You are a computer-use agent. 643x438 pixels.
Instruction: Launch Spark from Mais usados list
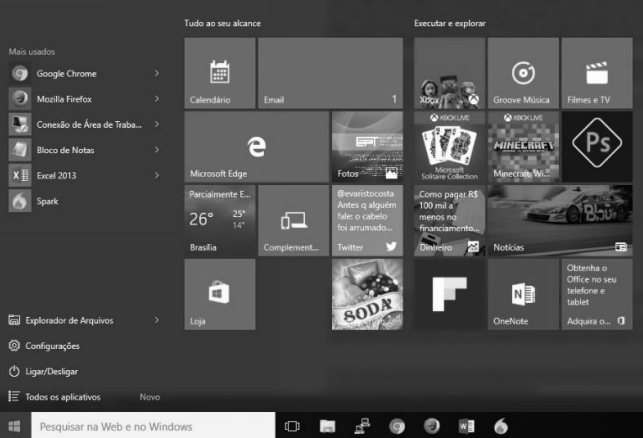(x=84, y=201)
